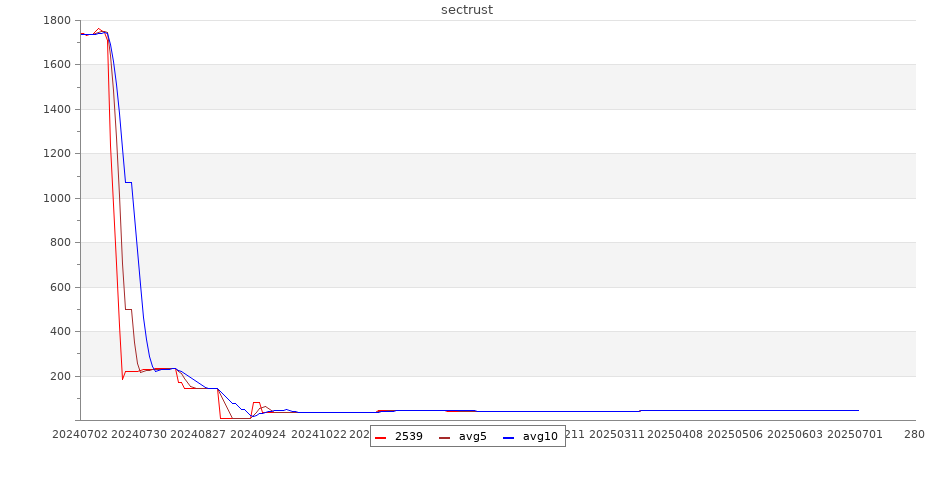
Task: Select the "avg5" legend label
Action: tap(472, 437)
